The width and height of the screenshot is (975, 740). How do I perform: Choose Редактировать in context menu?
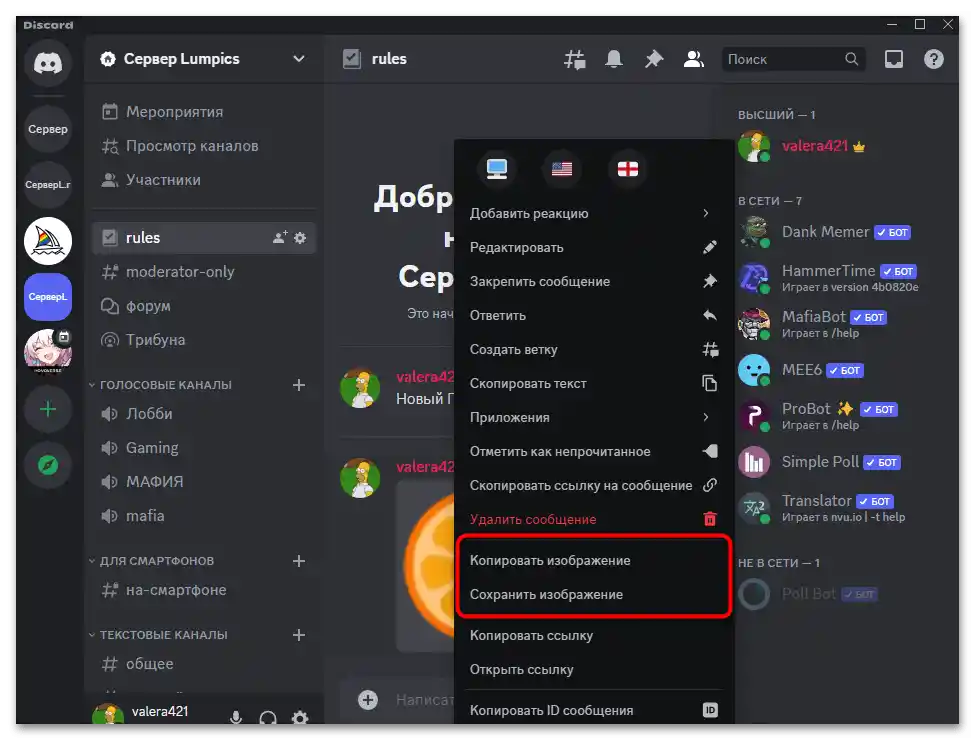pos(594,247)
